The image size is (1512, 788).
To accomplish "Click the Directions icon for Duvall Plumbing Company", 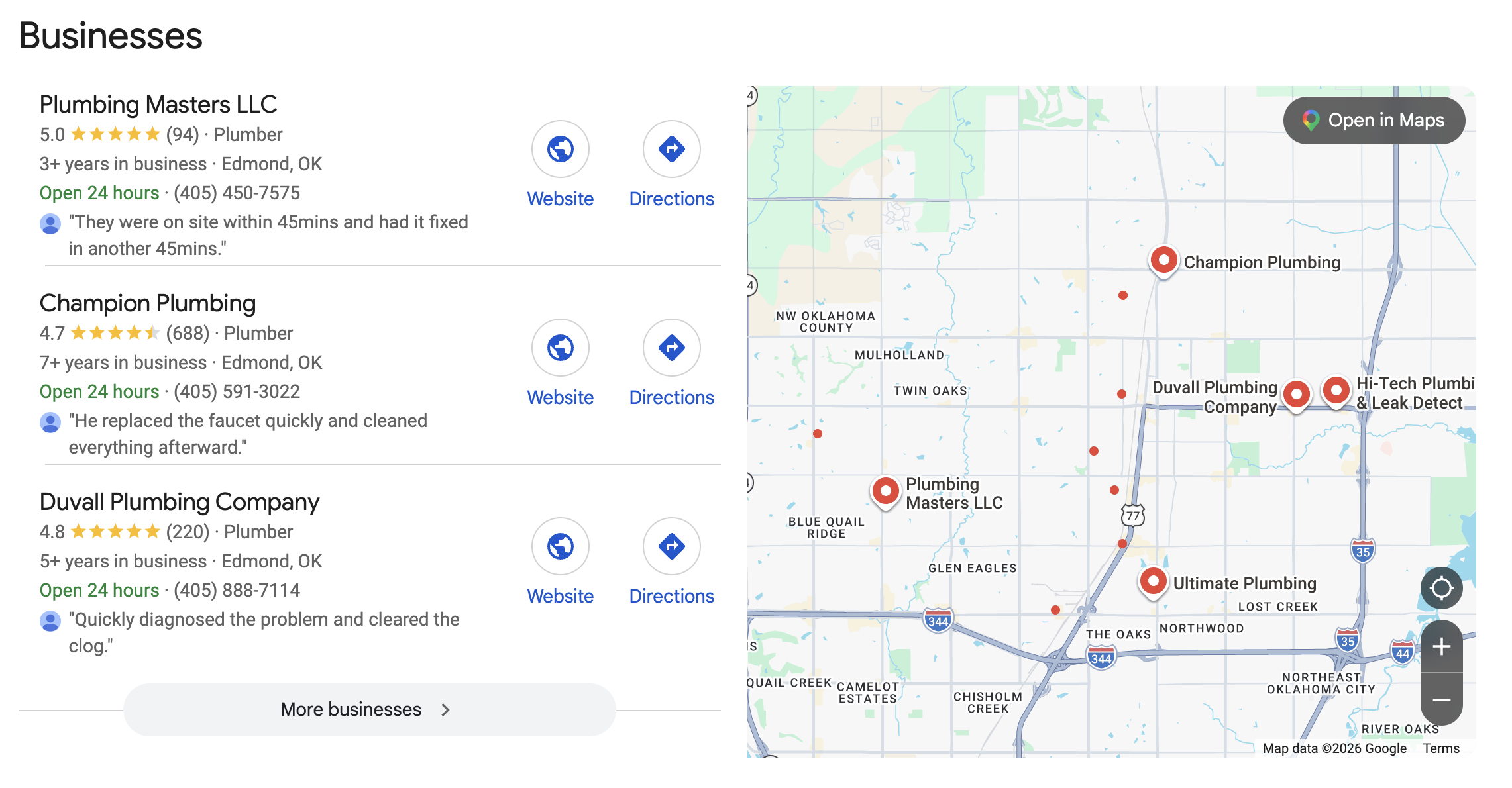I will (x=671, y=546).
